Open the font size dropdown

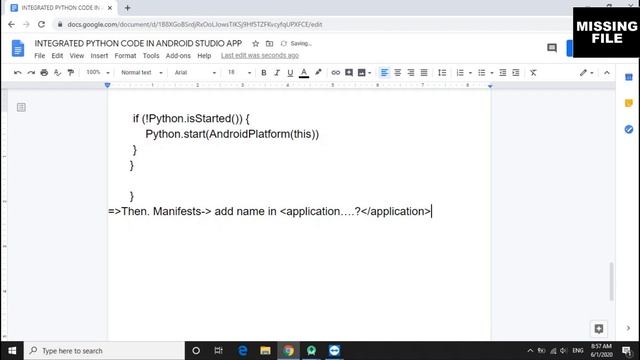click(239, 72)
